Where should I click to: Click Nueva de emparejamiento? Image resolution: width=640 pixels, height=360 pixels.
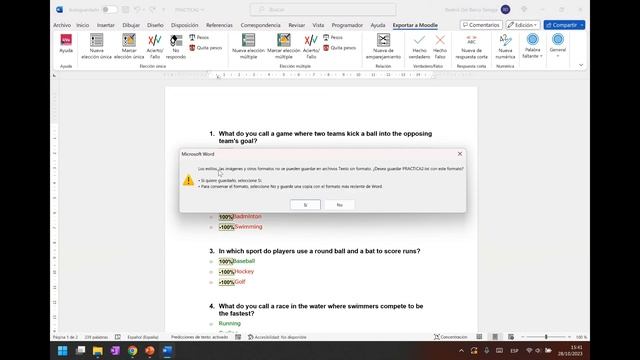click(383, 47)
